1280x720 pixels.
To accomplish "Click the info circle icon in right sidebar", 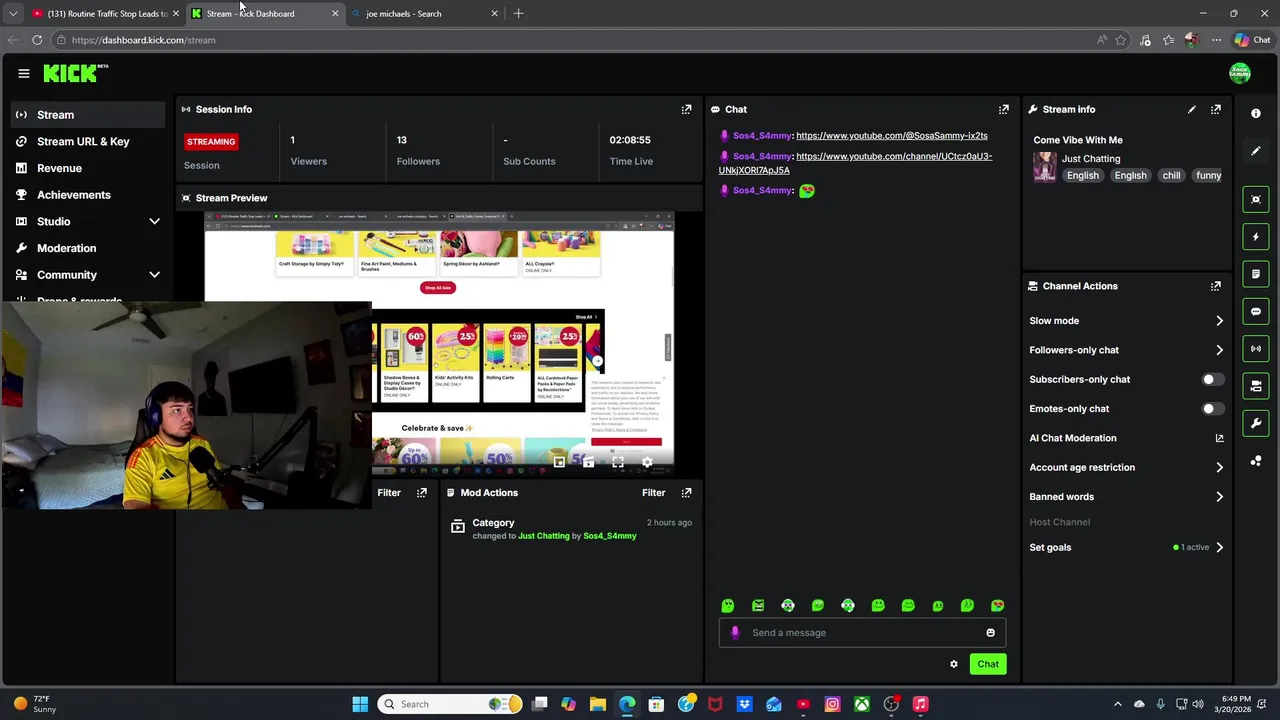I will click(x=1256, y=113).
